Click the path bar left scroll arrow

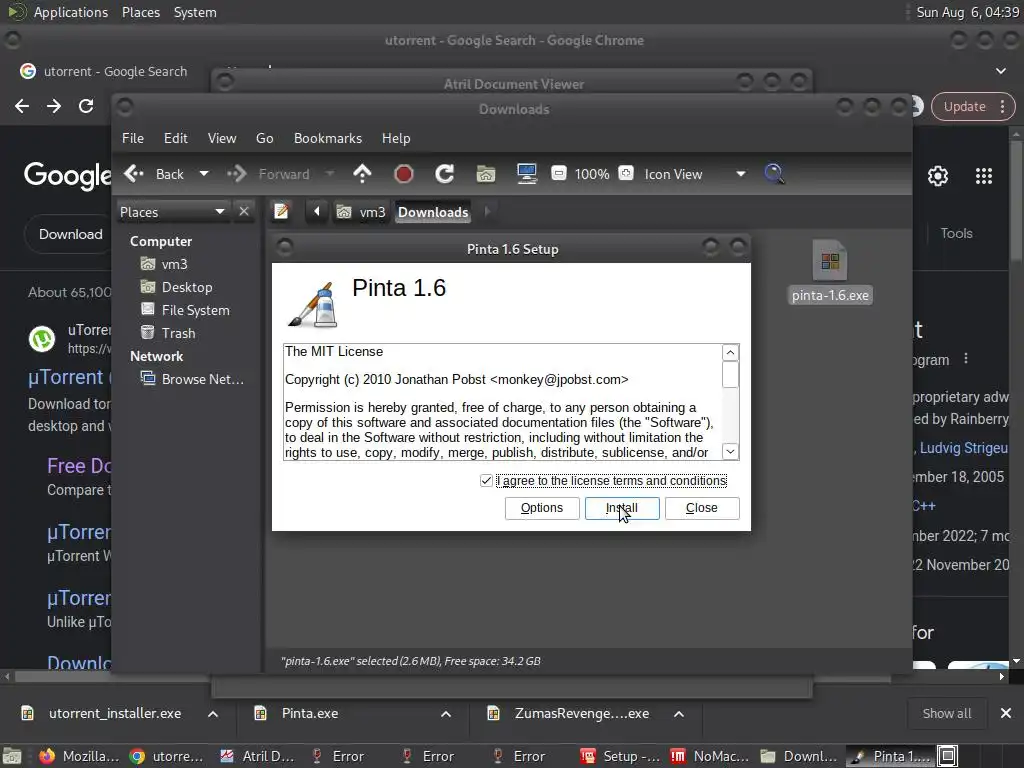point(317,212)
